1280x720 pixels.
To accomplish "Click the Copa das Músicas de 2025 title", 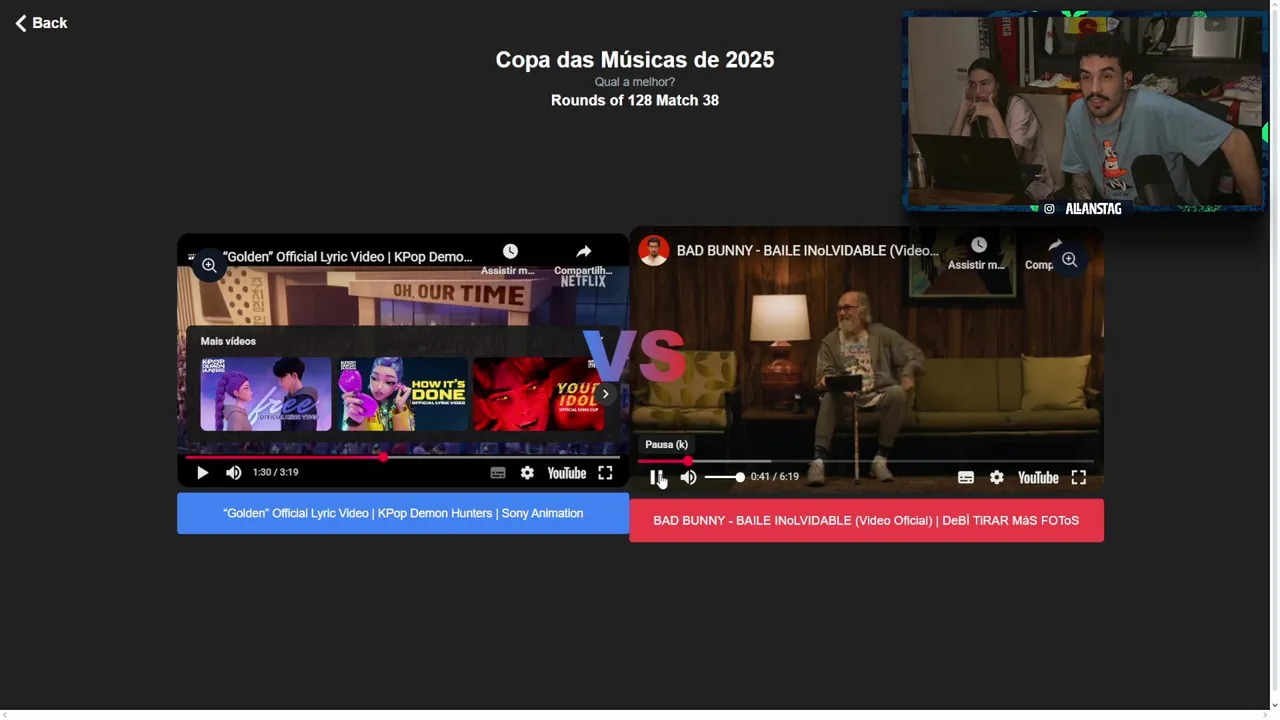I will point(635,60).
